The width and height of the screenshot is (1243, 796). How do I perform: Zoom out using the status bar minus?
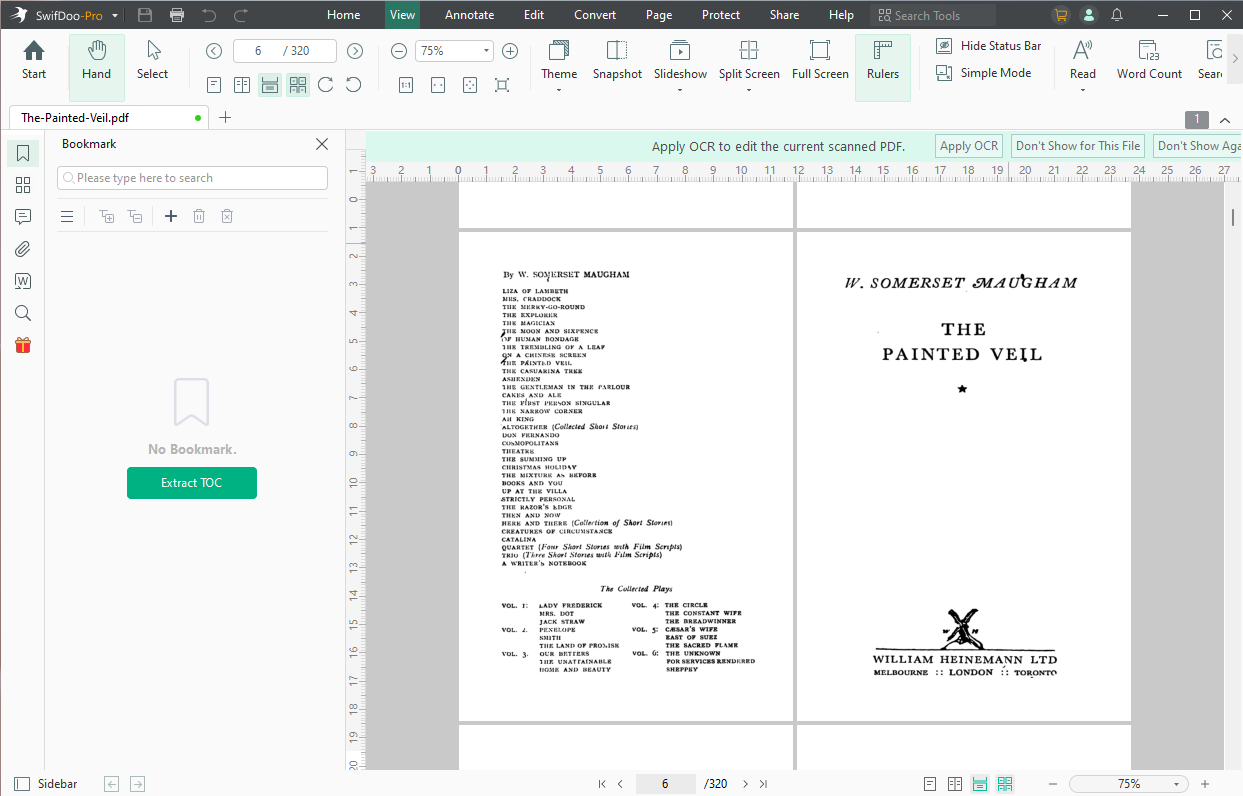click(x=1053, y=784)
